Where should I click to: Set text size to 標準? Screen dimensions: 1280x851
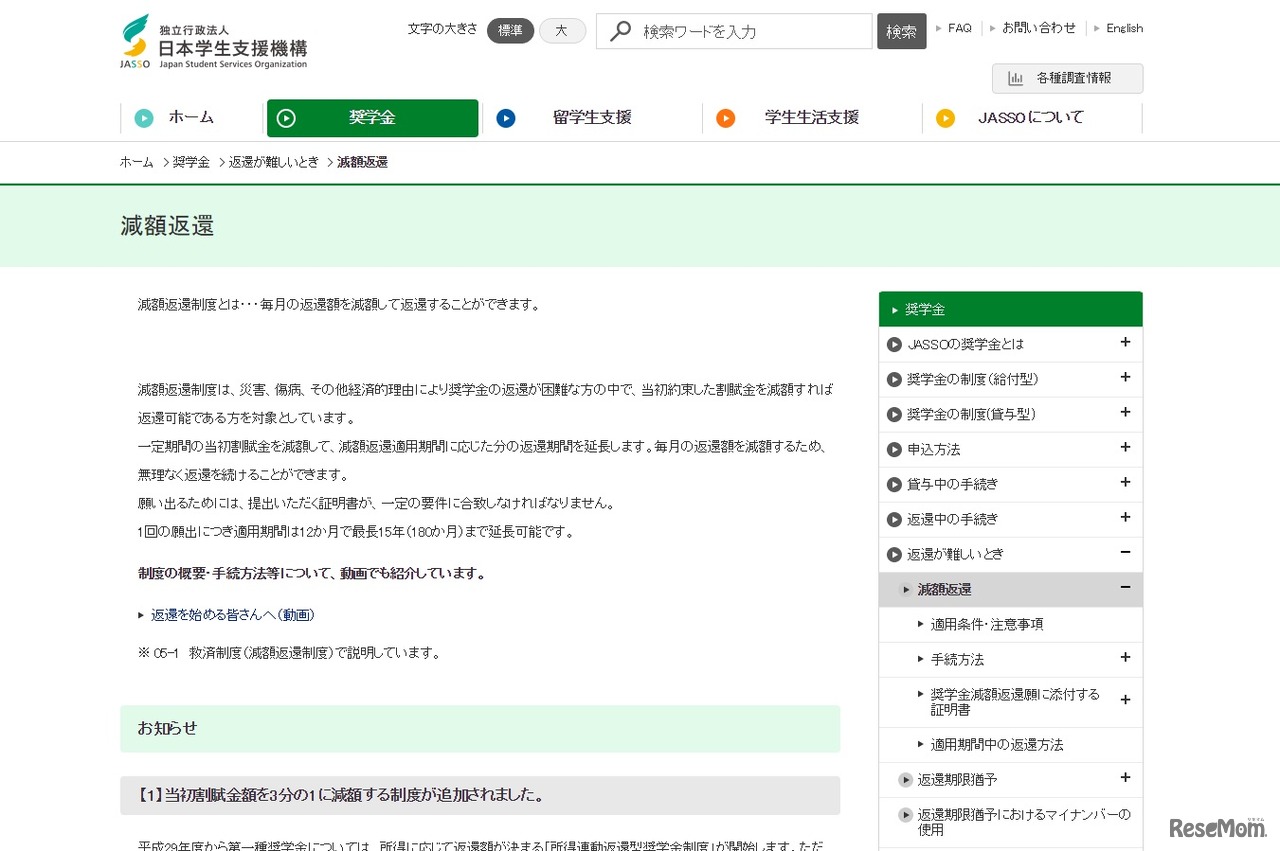510,31
